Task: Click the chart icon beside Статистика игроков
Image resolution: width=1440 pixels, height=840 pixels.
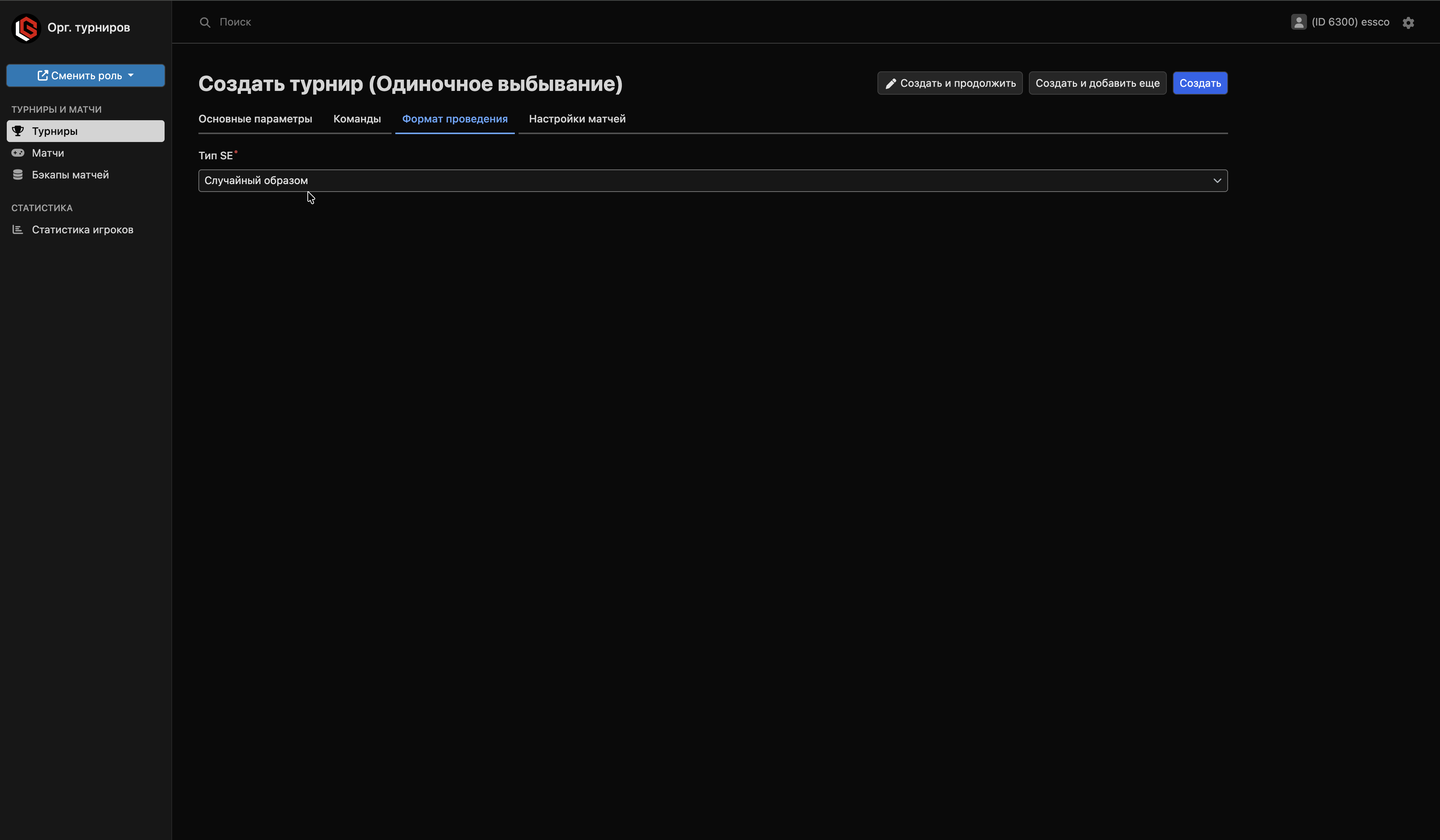Action: (18, 230)
